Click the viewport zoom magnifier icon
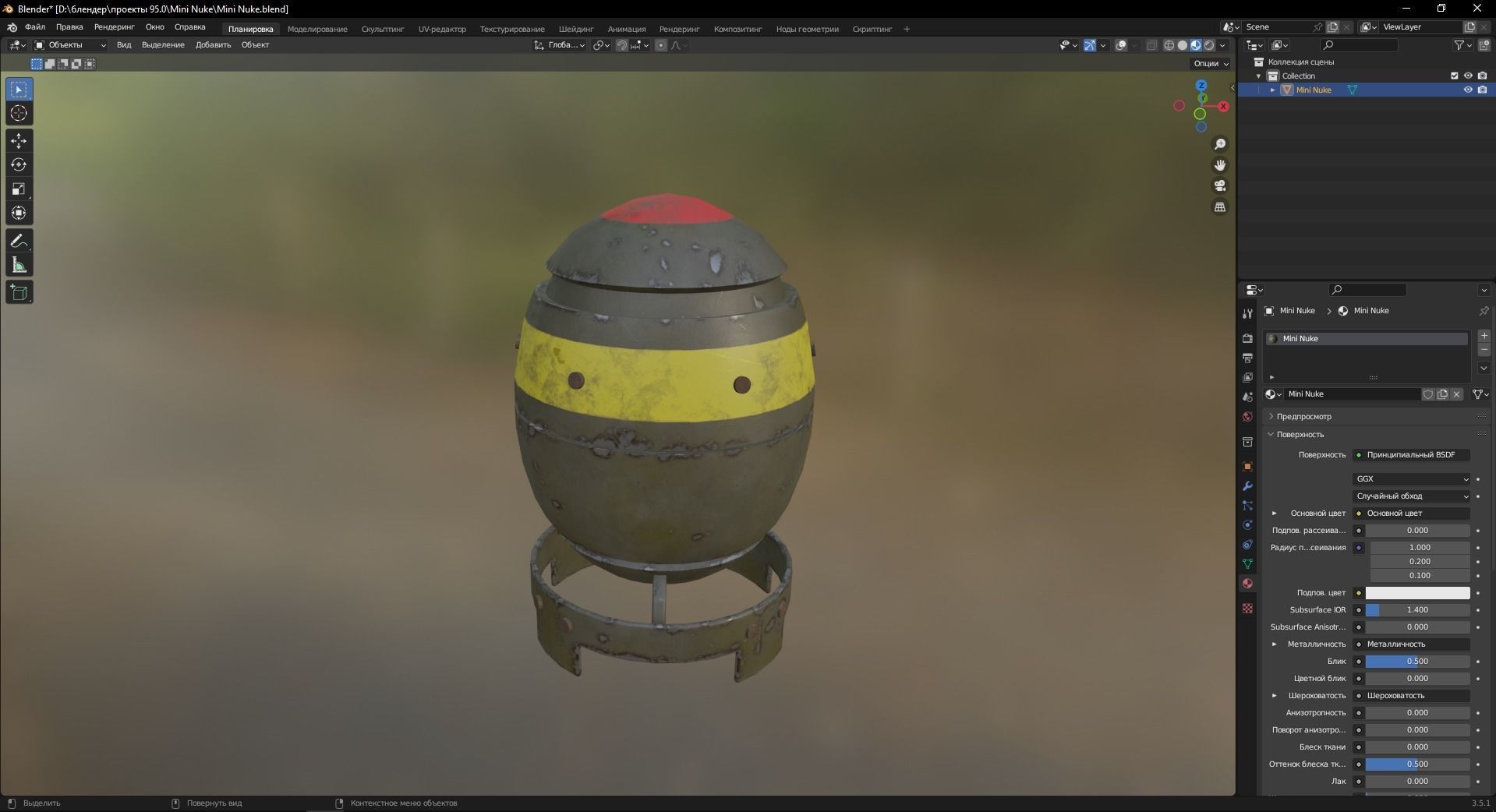This screenshot has width=1496, height=812. click(x=1220, y=144)
